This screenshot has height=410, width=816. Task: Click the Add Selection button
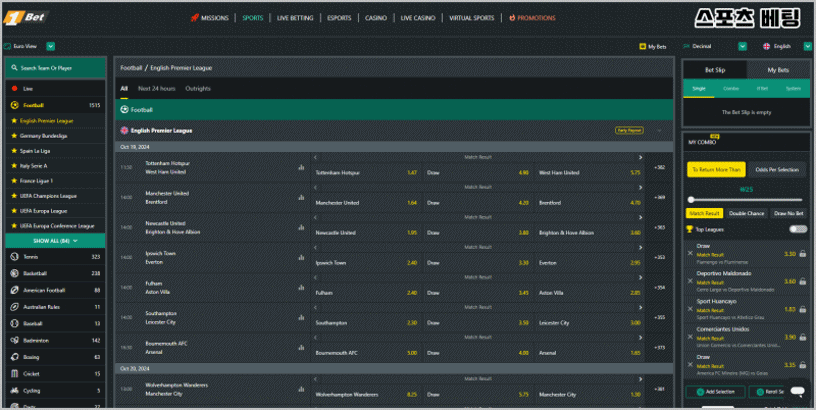(716, 392)
